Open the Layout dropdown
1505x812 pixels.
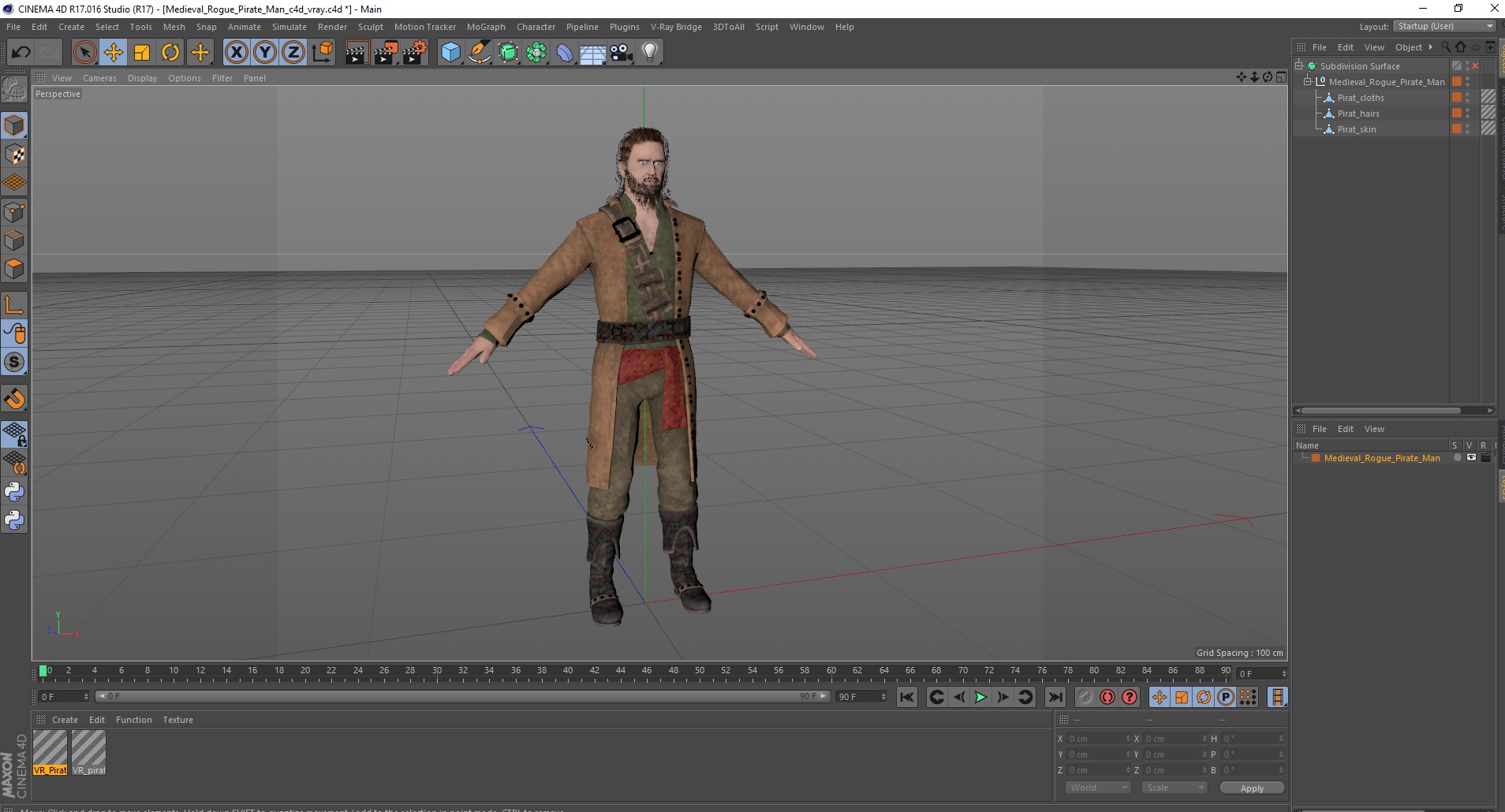(1445, 26)
